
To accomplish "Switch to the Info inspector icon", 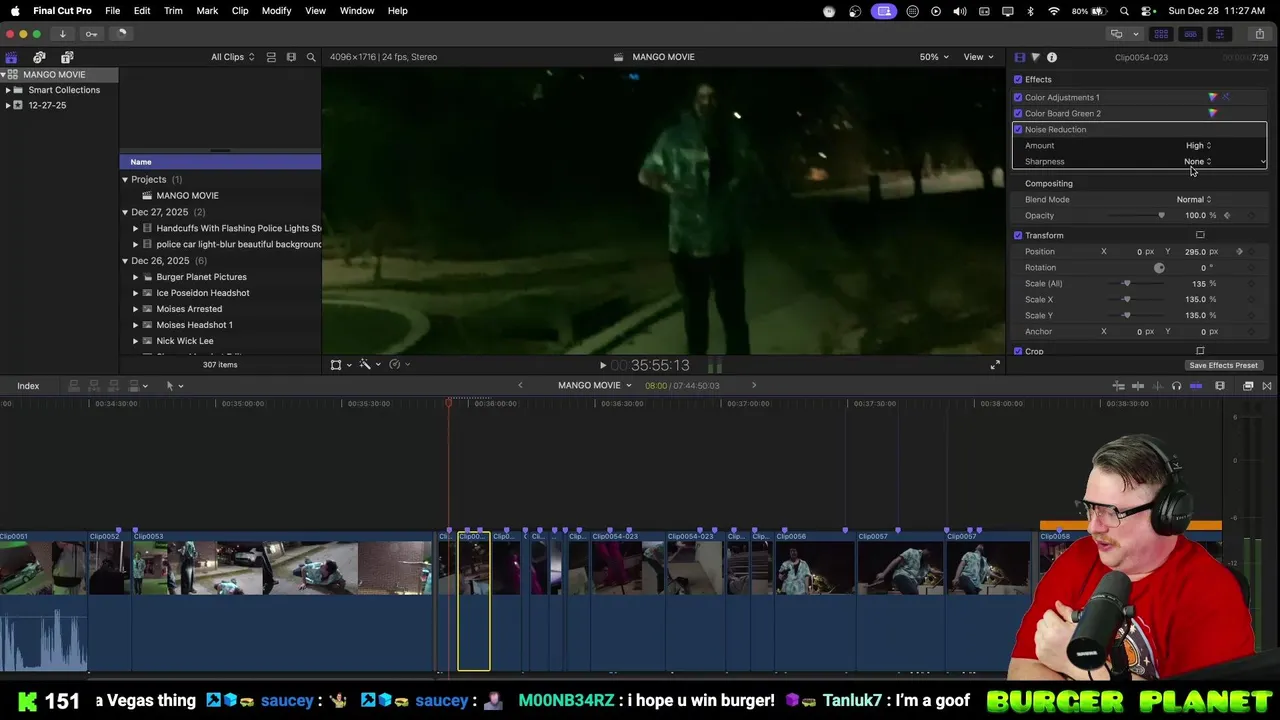I will tap(1051, 57).
